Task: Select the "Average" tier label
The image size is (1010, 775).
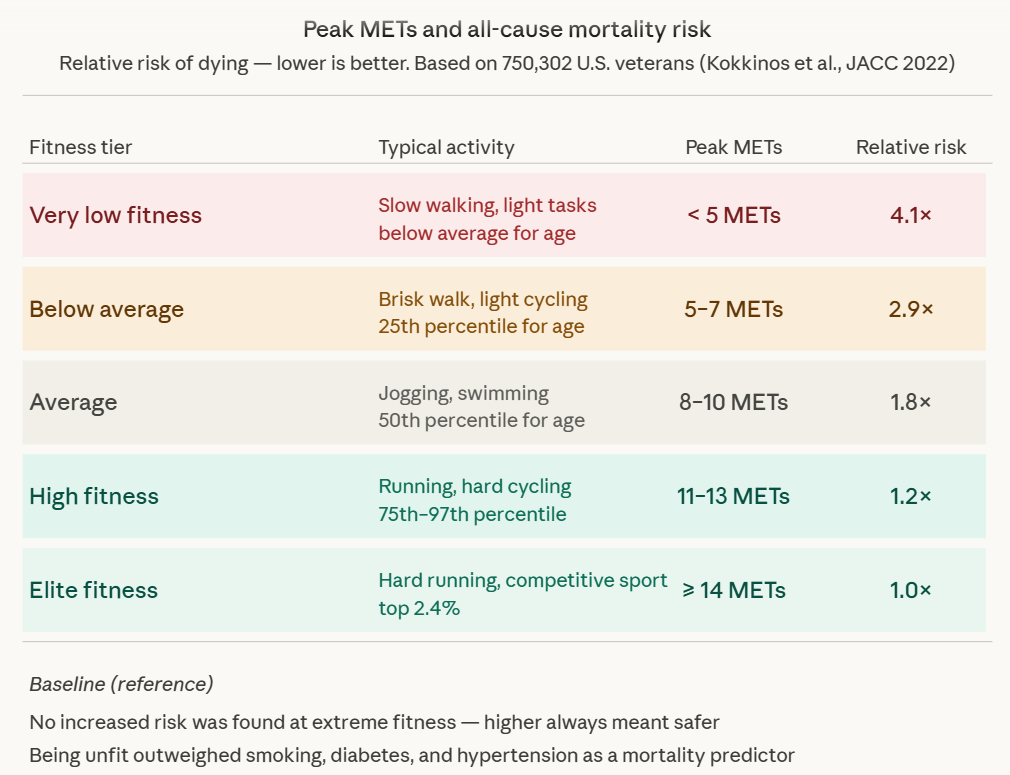Action: (73, 402)
